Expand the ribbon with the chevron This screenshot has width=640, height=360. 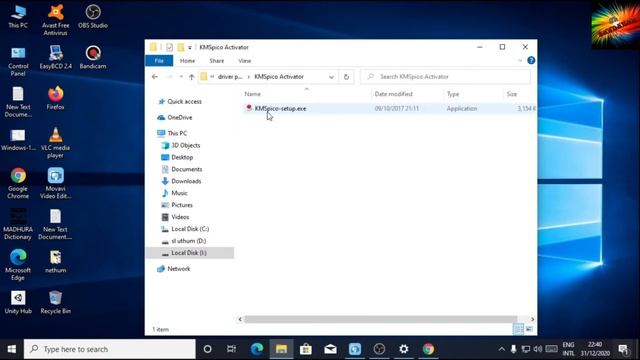tap(520, 61)
